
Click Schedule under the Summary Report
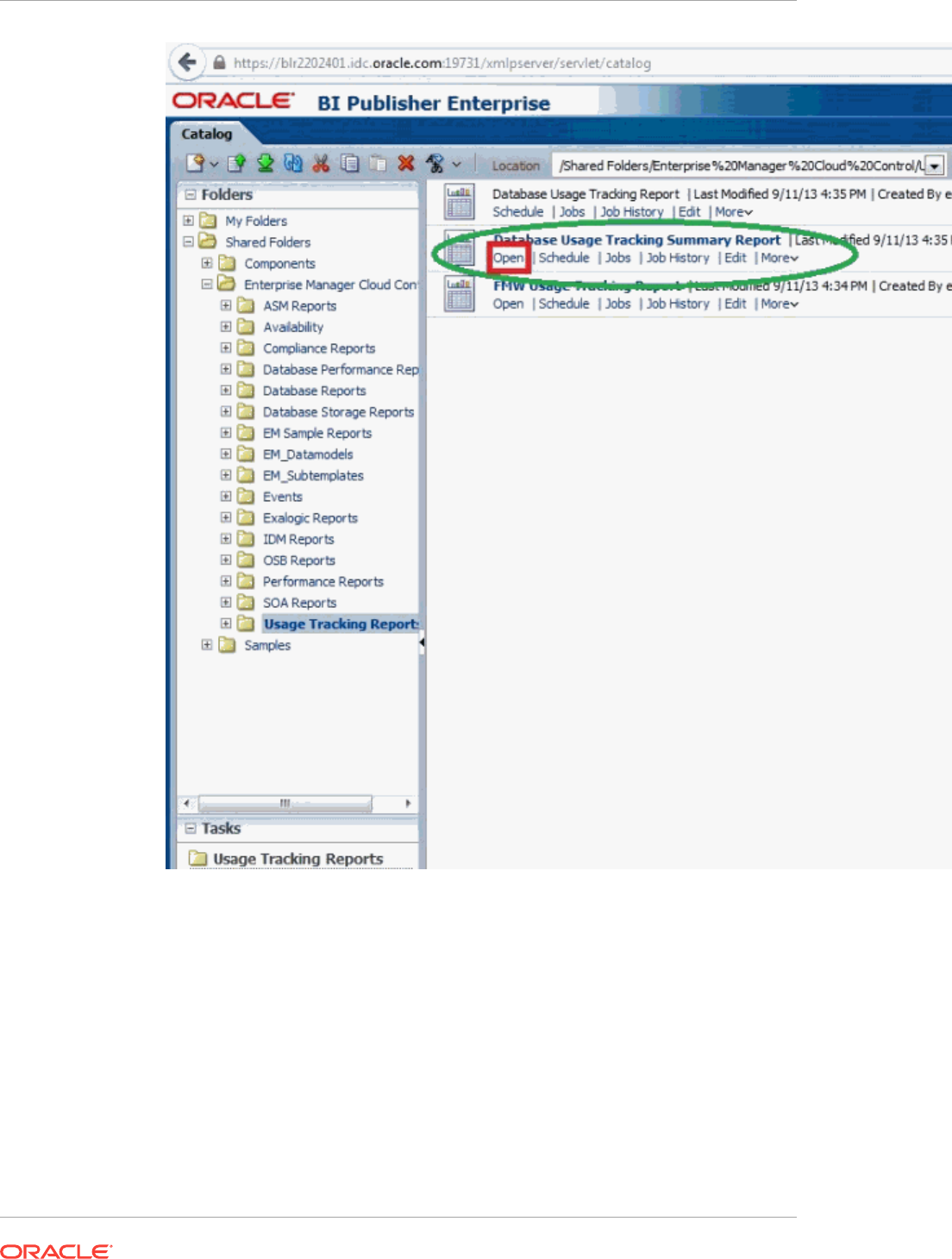pos(564,258)
